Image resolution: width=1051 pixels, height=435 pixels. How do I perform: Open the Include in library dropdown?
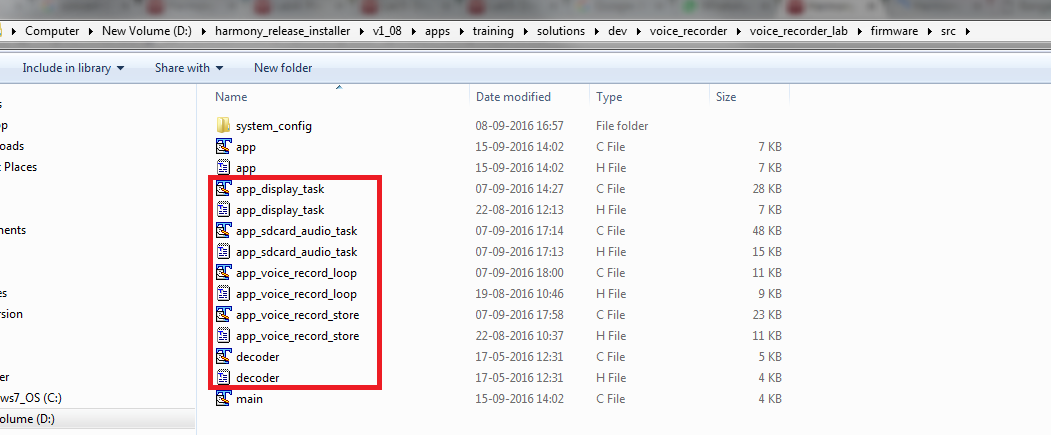pyautogui.click(x=73, y=68)
